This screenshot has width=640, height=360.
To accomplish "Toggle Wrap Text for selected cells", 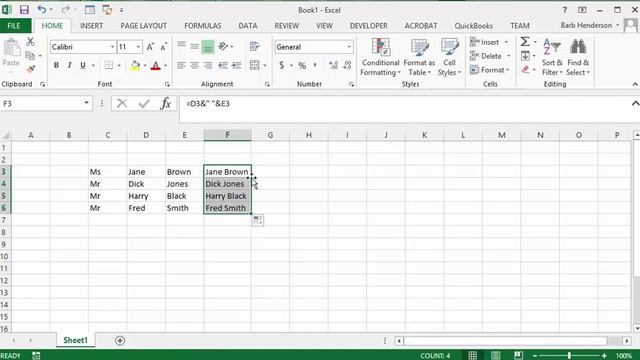I will [x=255, y=47].
